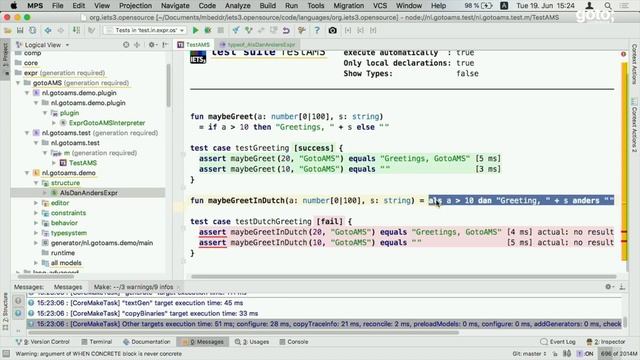The image size is (640, 360).
Task: Collapse the gotoAMS tree node
Action: 18,83
